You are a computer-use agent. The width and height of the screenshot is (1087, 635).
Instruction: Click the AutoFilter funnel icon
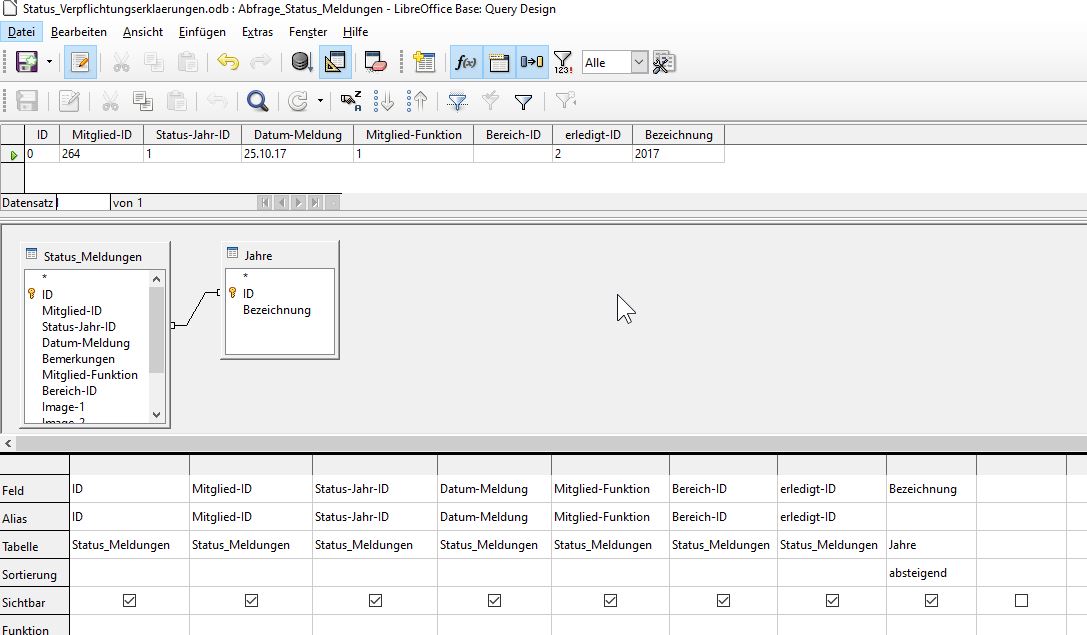coord(457,101)
